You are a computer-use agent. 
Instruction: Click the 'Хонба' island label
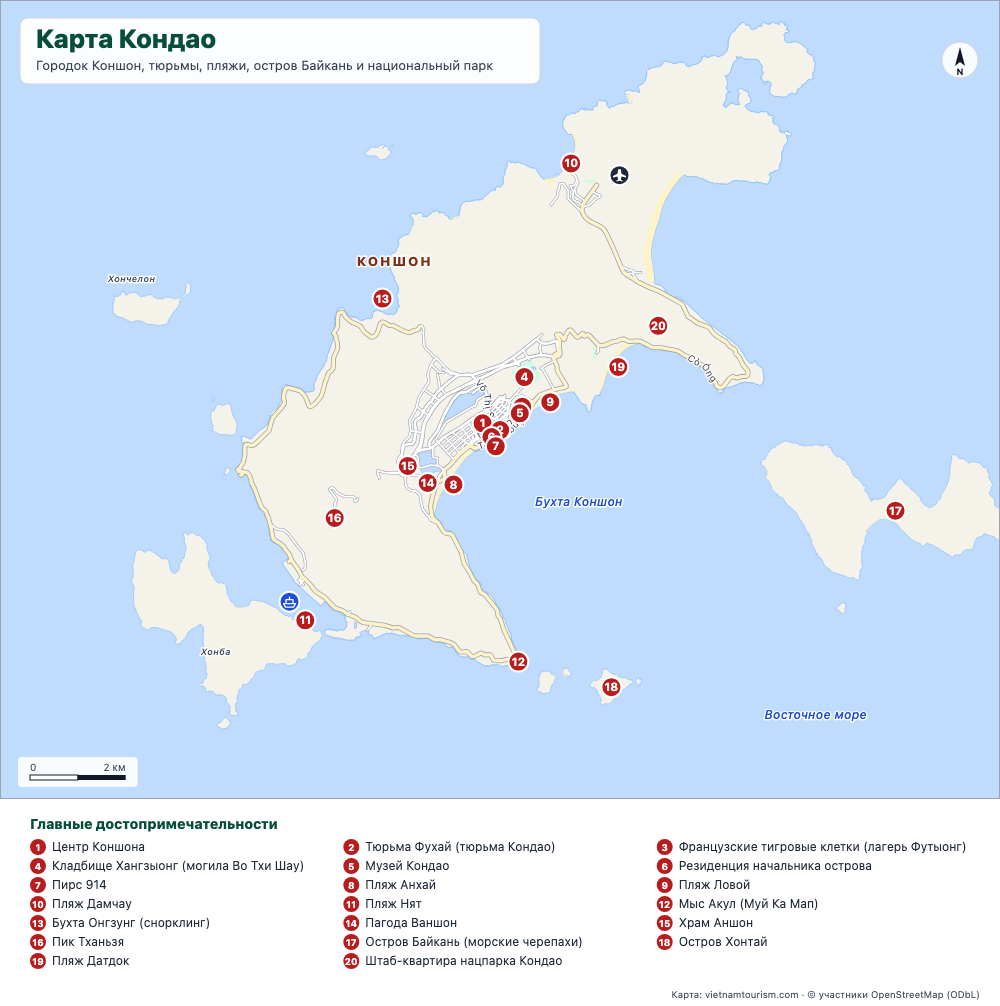(216, 652)
